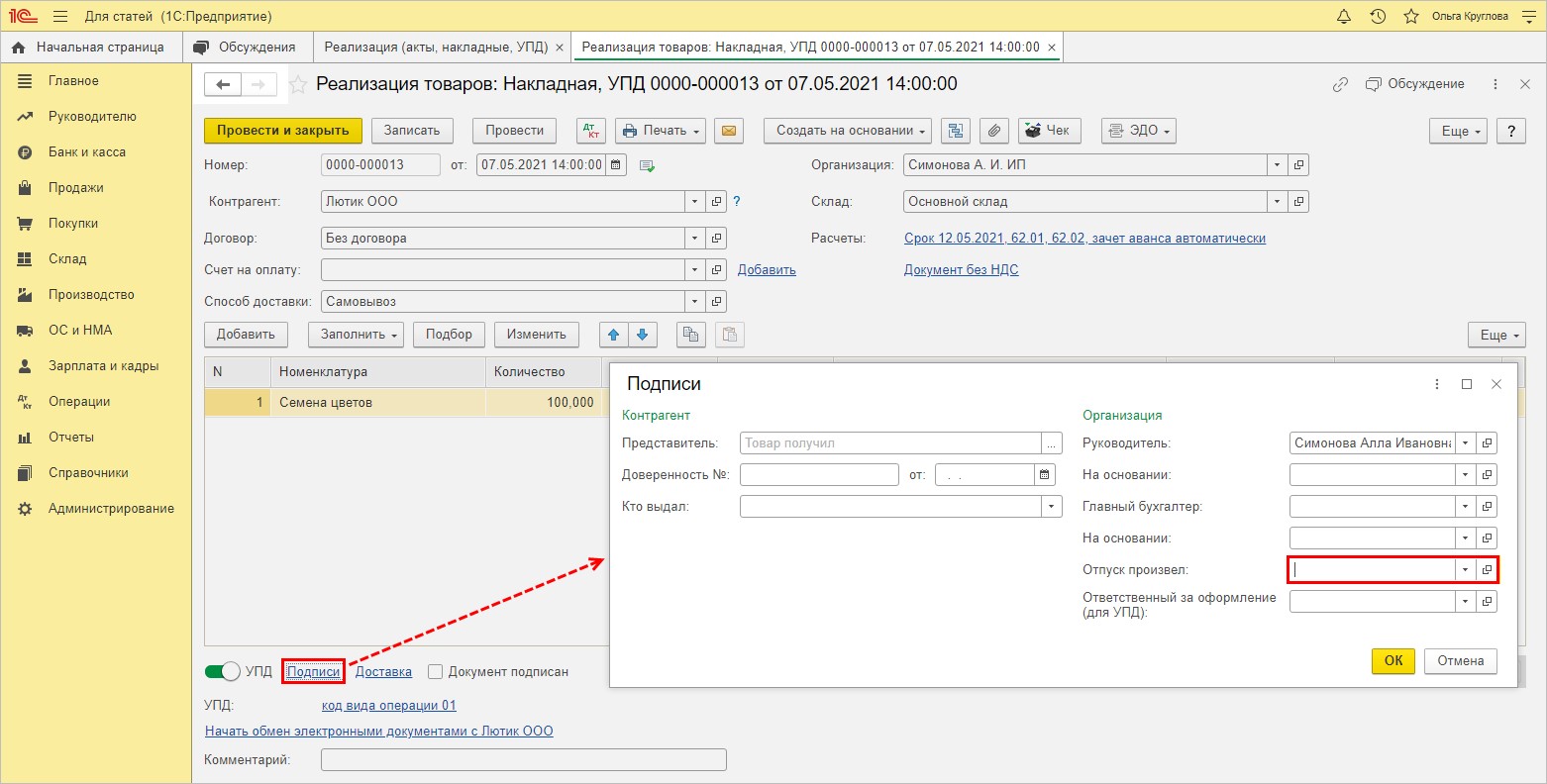Image resolution: width=1547 pixels, height=784 pixels.
Task: Expand Кто выдал dropdown
Action: (1052, 507)
